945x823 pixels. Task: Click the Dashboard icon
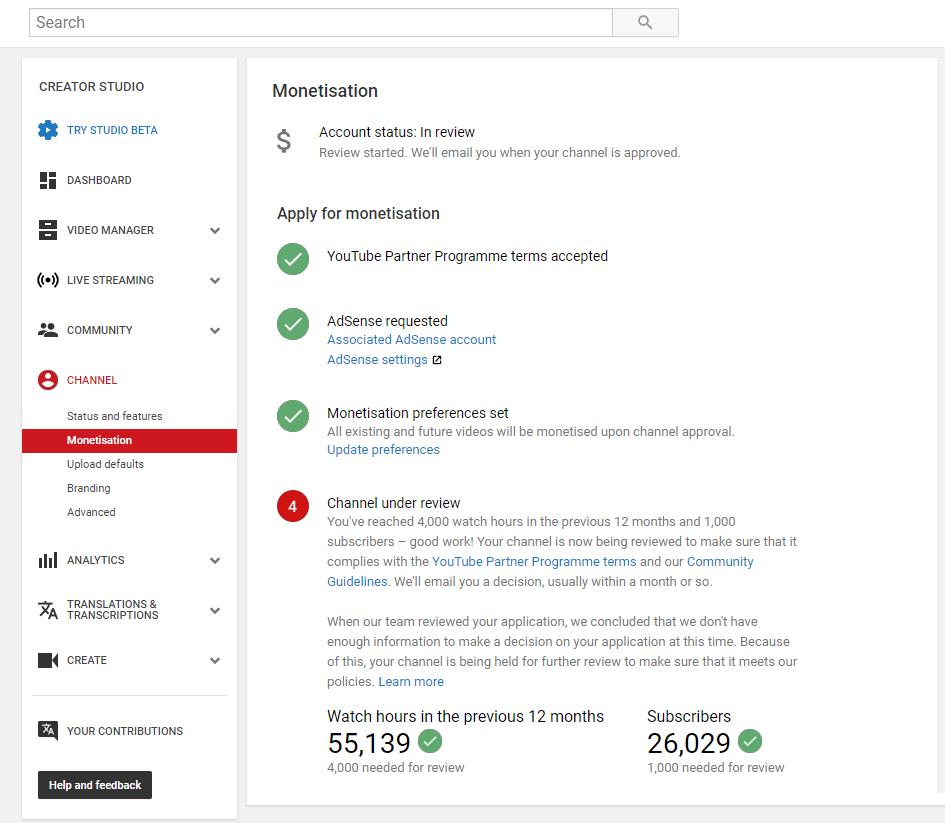48,180
